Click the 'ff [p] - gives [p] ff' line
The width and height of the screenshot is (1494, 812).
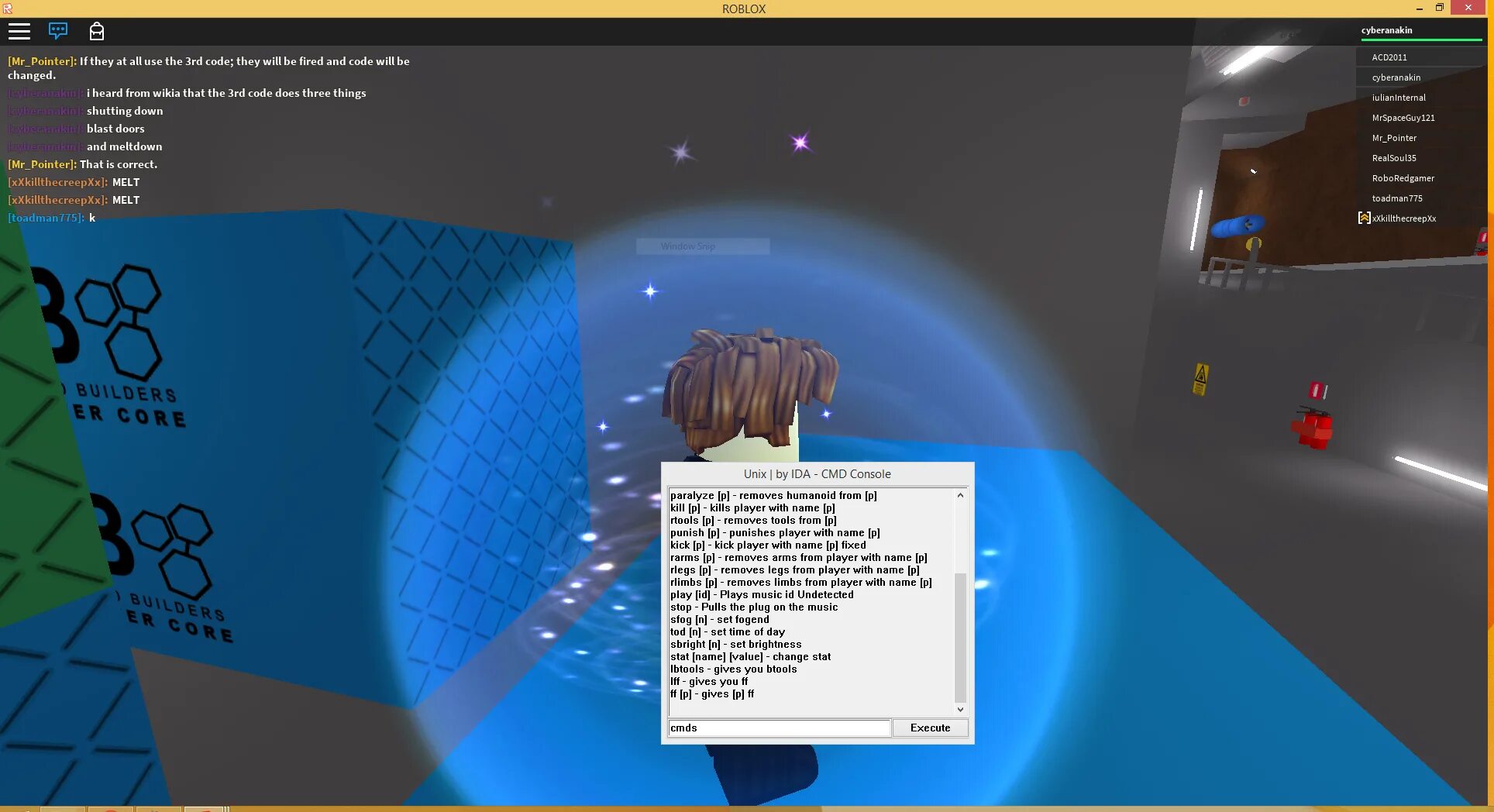[712, 693]
